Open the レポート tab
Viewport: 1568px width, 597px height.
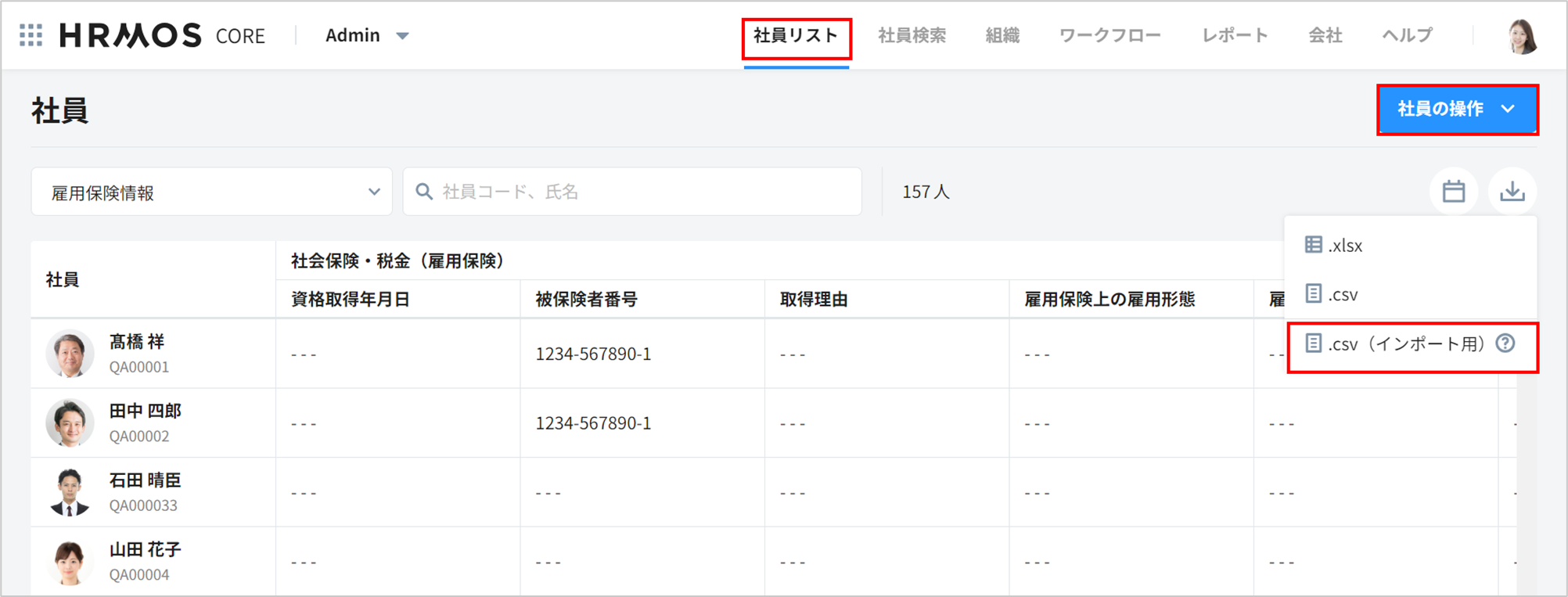coord(1234,35)
